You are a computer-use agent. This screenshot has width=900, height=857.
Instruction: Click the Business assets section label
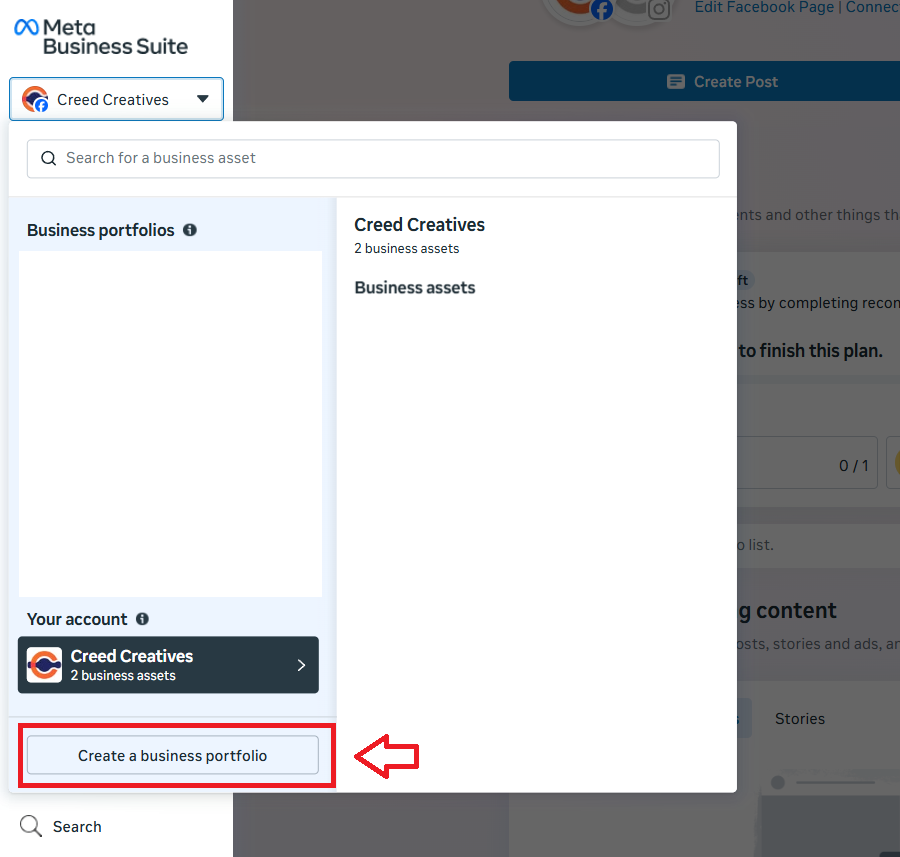coord(415,288)
